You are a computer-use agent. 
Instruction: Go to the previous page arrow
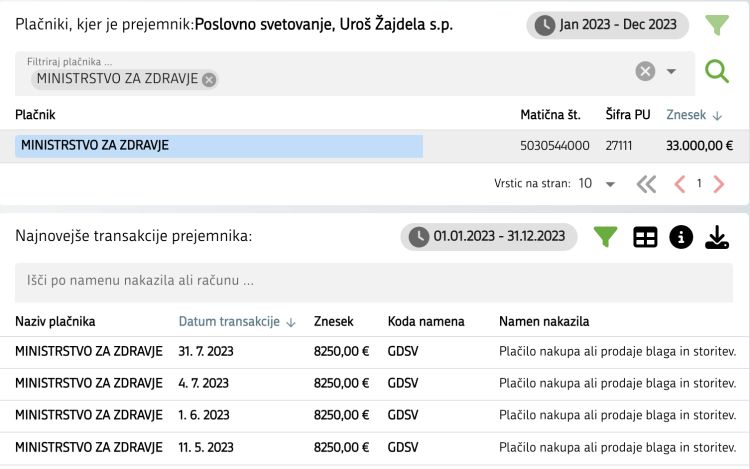tap(680, 184)
